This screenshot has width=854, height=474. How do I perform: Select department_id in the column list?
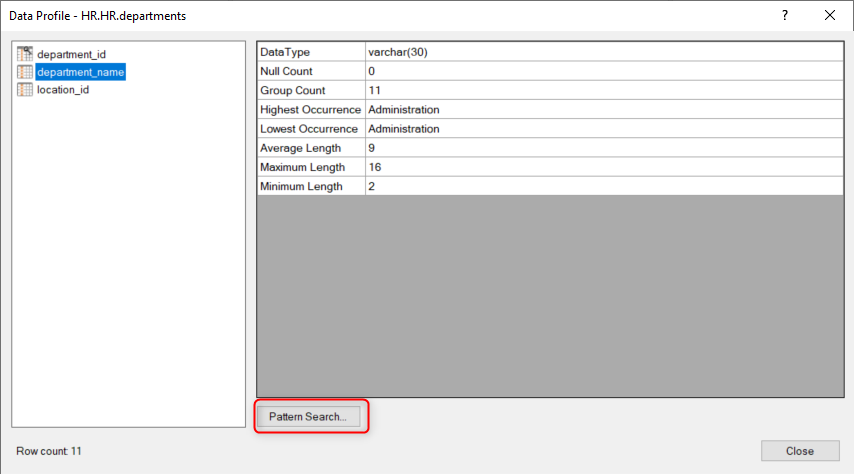71,54
